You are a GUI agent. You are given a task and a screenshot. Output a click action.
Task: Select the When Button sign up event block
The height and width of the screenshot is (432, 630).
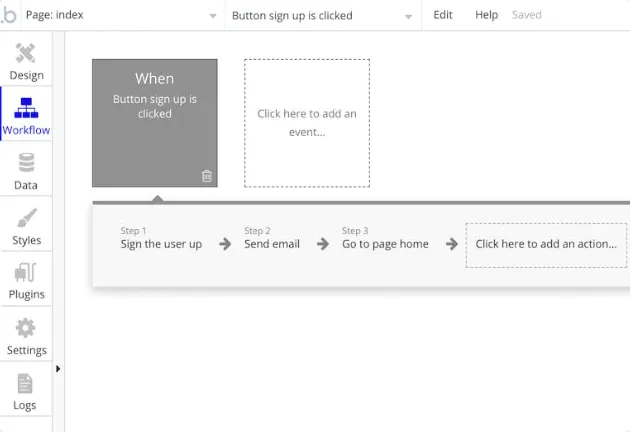(155, 123)
